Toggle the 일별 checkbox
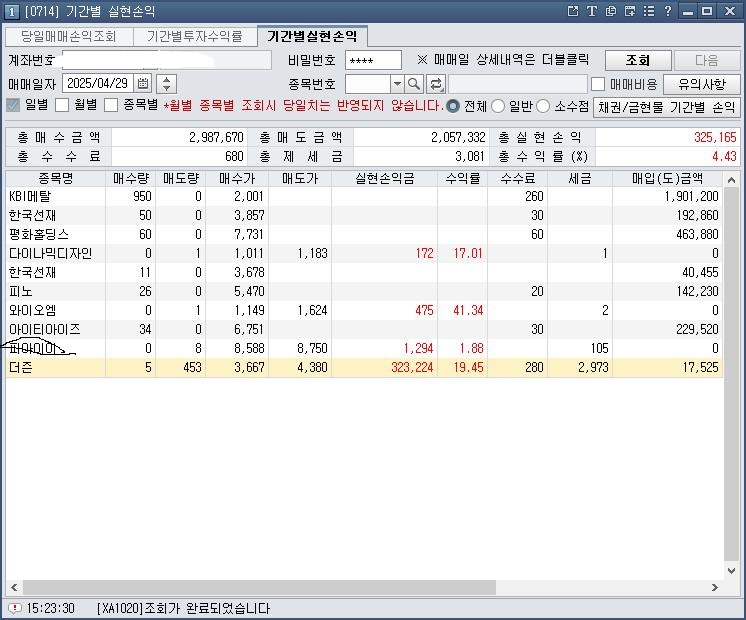Screen dimensions: 746x620 [13, 105]
